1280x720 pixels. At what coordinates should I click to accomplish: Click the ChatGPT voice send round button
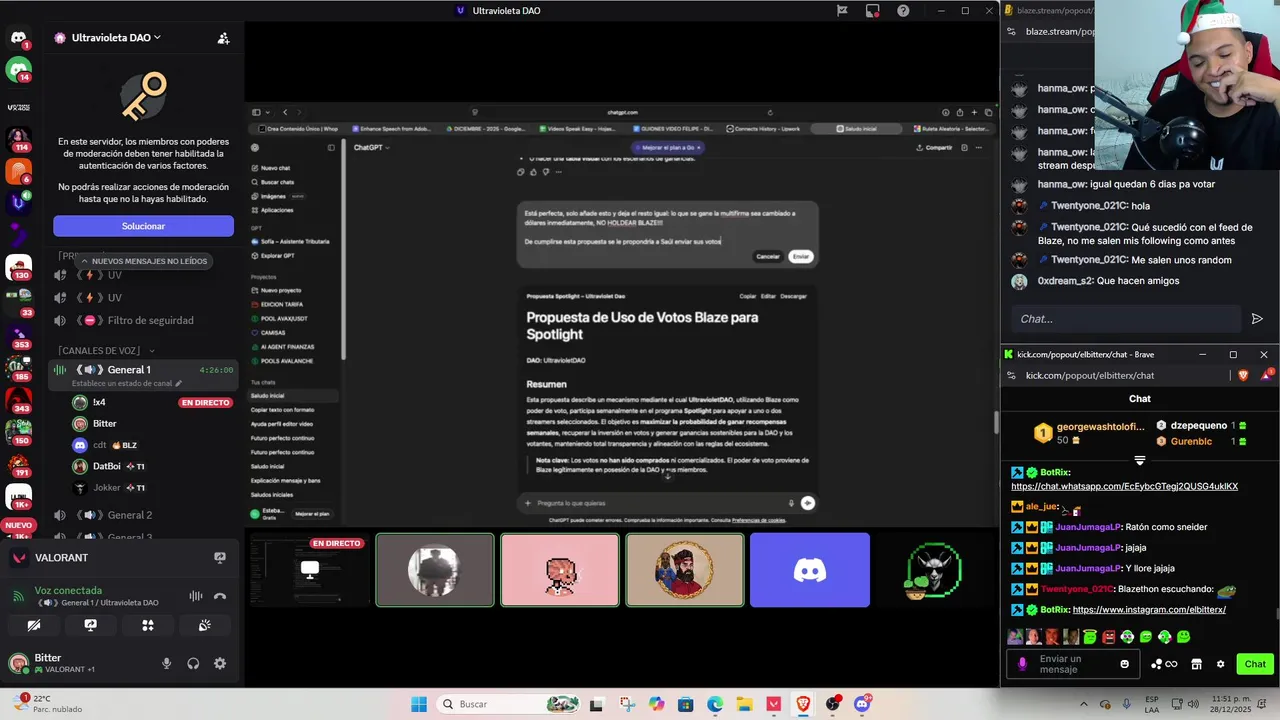coord(808,503)
